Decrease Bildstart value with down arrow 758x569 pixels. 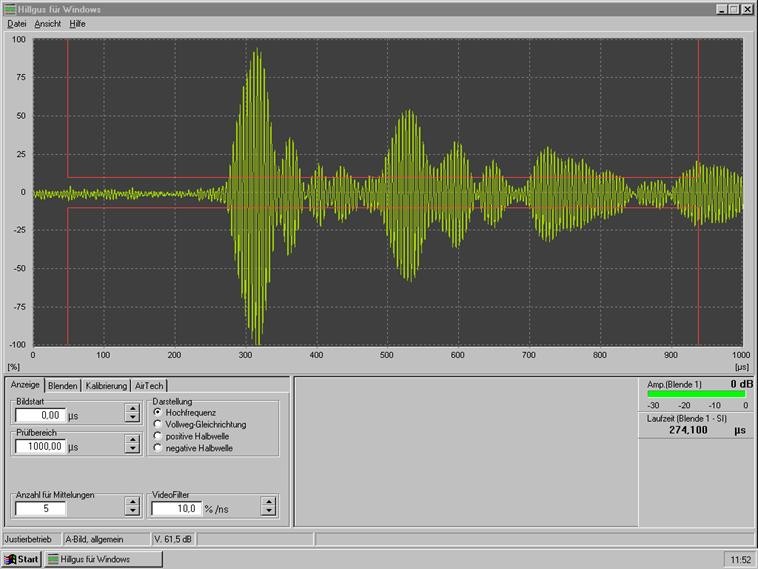point(132,419)
